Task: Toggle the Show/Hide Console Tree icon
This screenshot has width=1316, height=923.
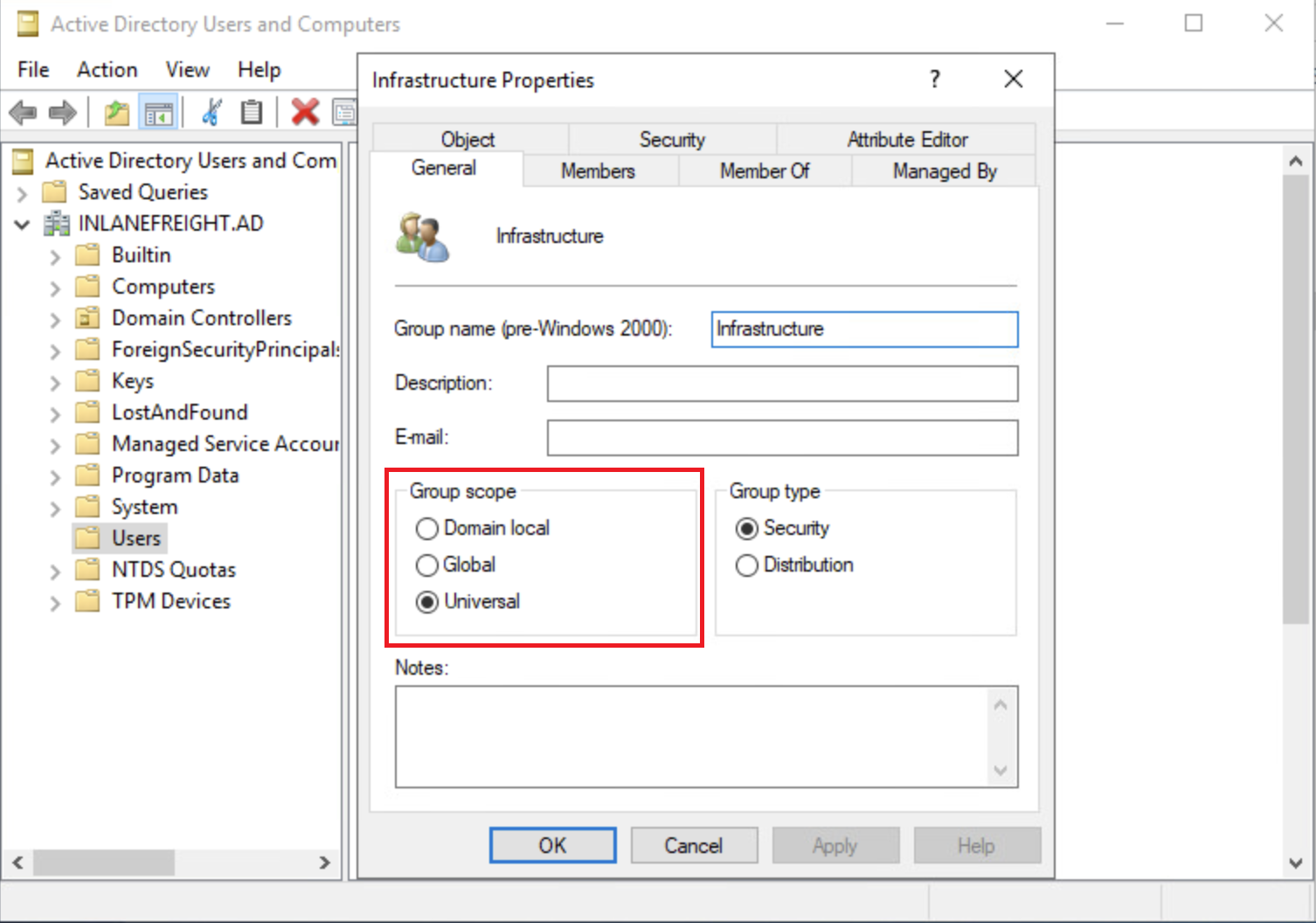Action: 159,113
